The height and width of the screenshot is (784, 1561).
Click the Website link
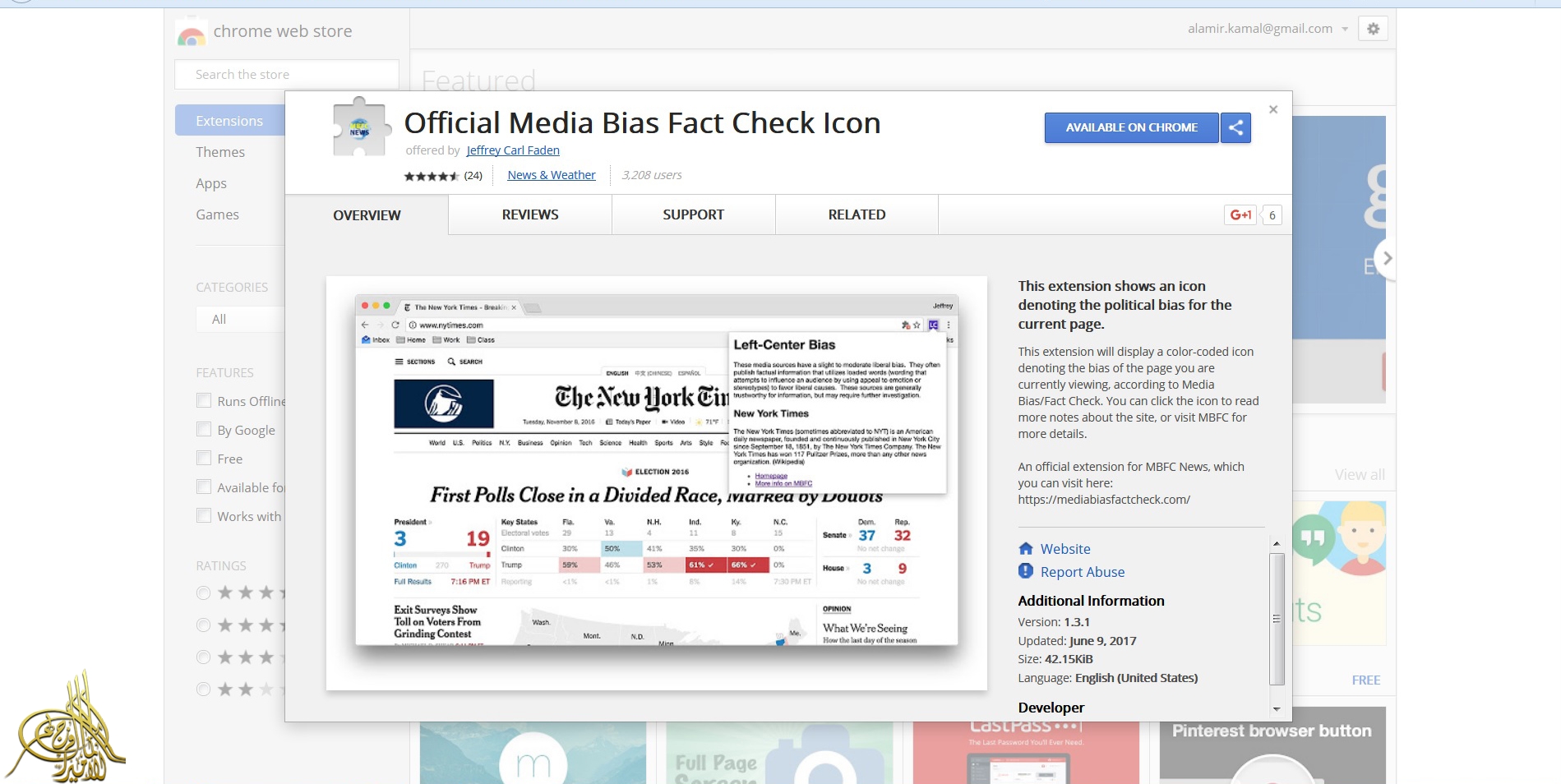point(1065,549)
